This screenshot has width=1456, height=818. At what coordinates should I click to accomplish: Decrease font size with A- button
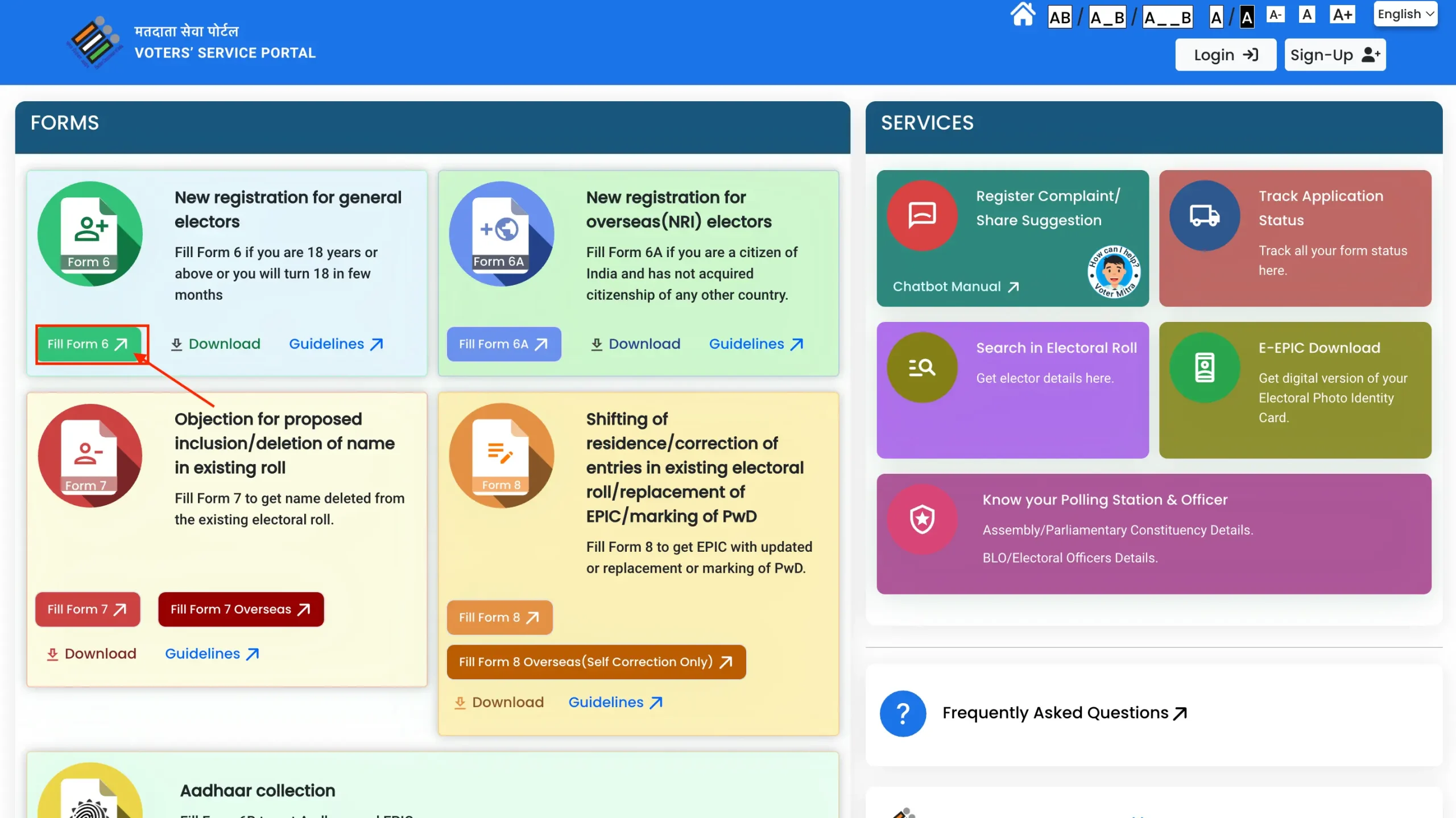1275,15
